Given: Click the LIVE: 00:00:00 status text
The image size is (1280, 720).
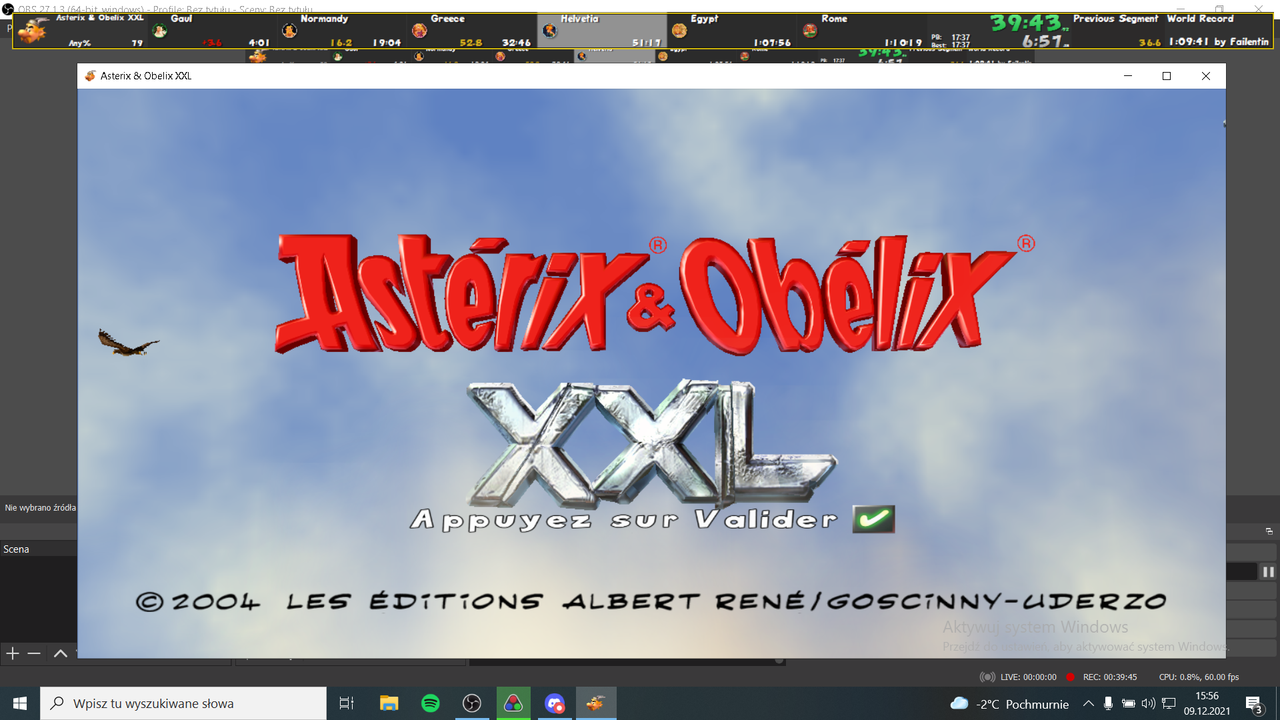Looking at the screenshot, I should point(1028,677).
